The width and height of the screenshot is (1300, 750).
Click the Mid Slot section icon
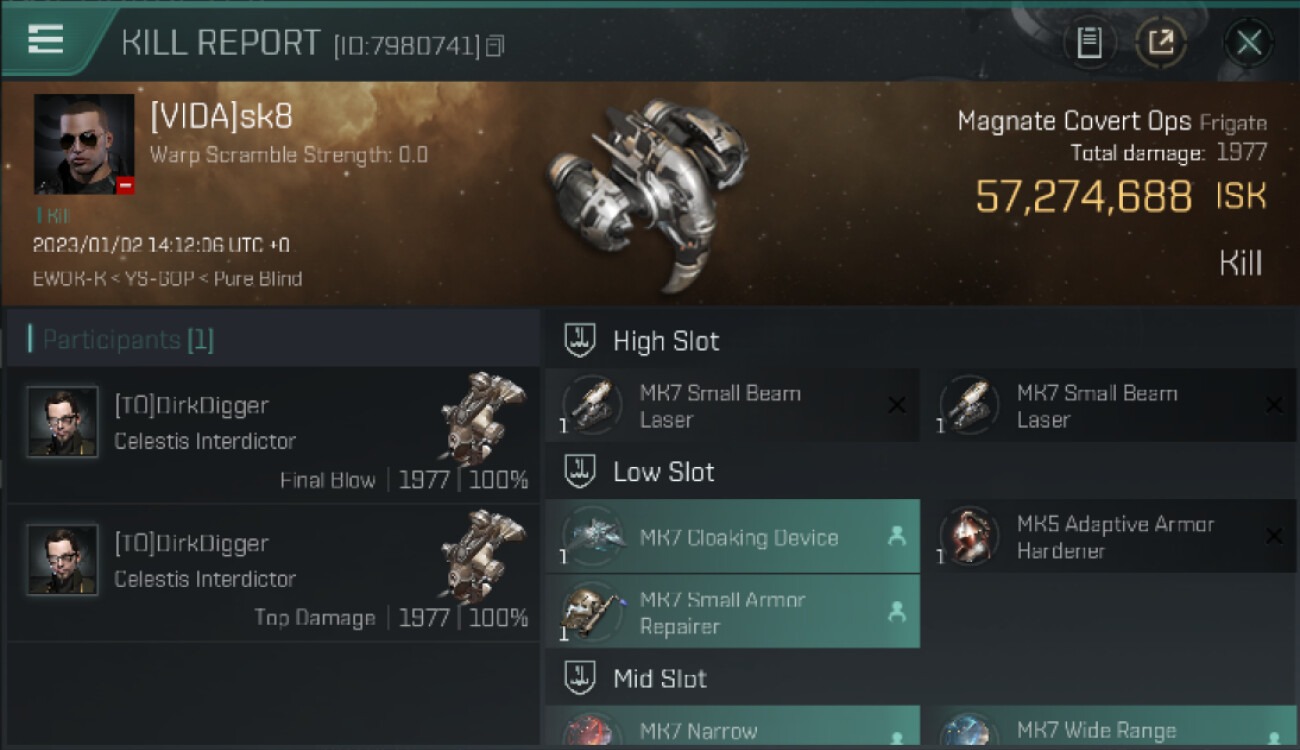(x=580, y=678)
